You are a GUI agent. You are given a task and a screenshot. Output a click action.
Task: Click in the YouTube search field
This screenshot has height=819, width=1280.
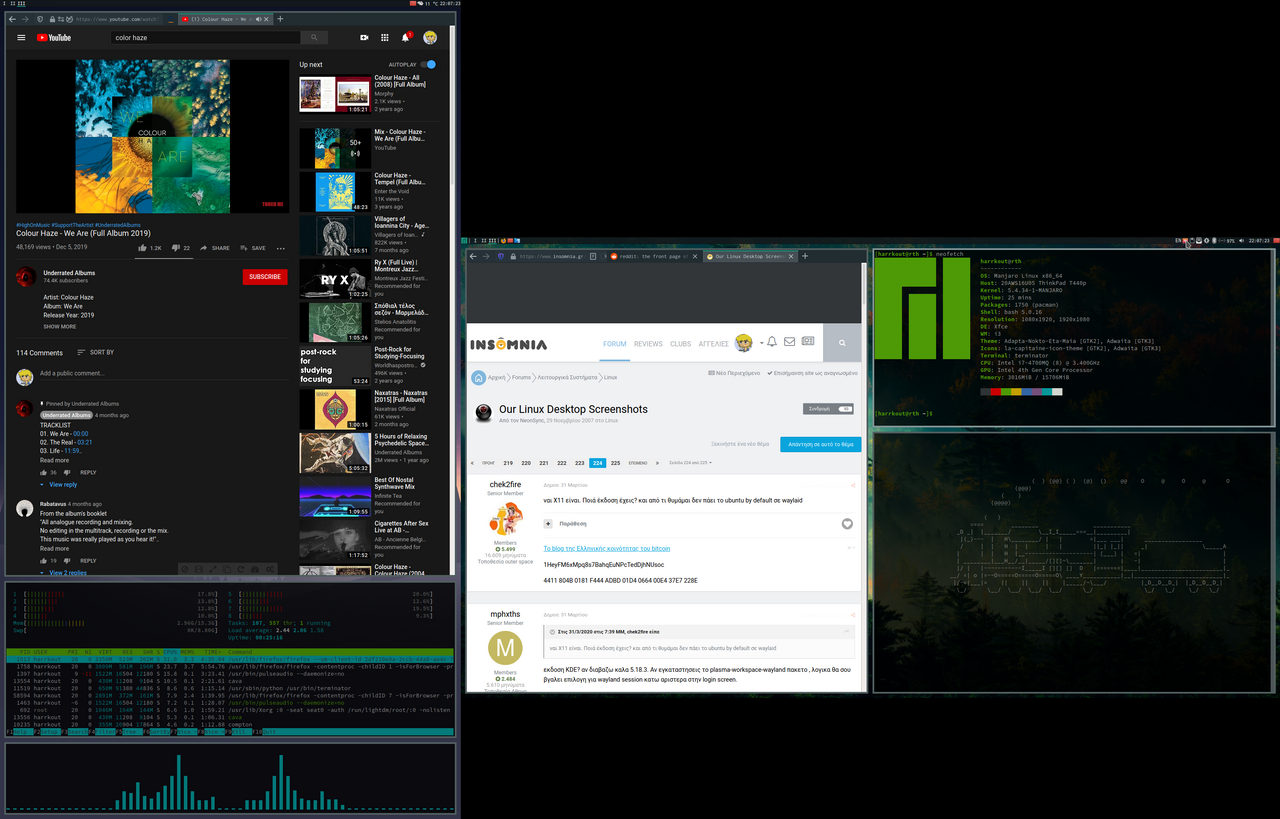(x=206, y=38)
